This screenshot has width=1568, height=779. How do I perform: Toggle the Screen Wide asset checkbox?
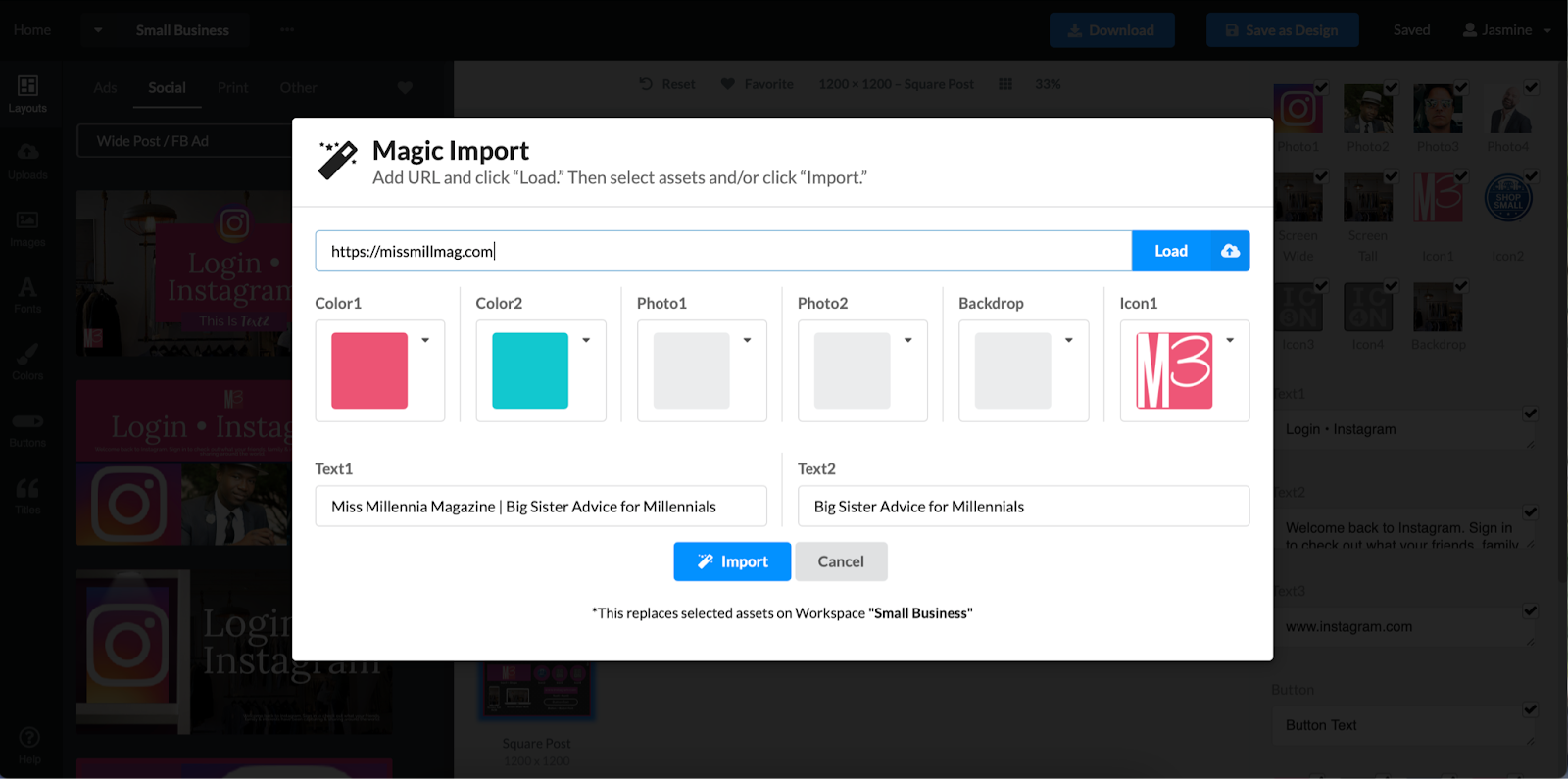click(x=1321, y=176)
